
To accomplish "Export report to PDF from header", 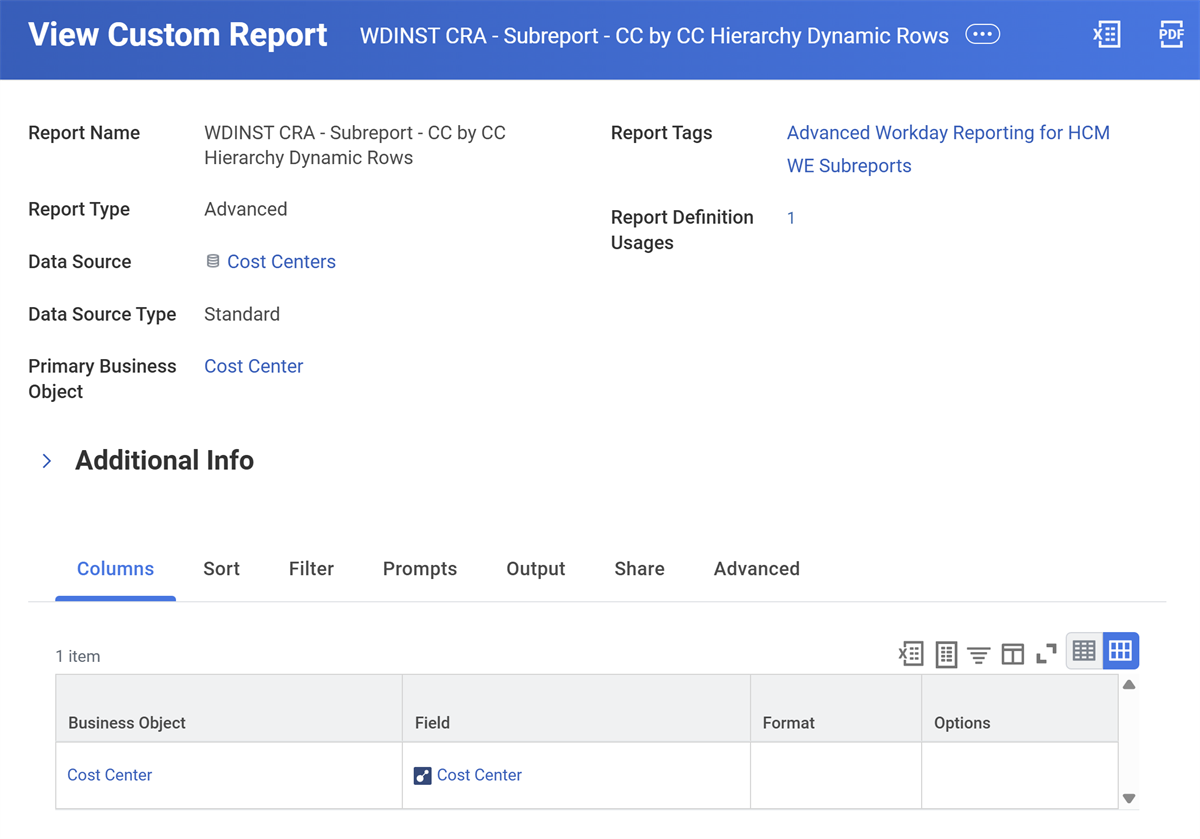I will (x=1170, y=35).
